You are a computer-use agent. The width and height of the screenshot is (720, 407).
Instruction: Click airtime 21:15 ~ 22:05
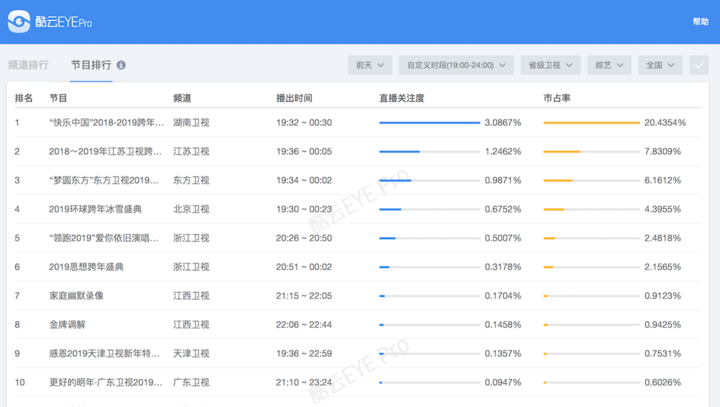(304, 296)
